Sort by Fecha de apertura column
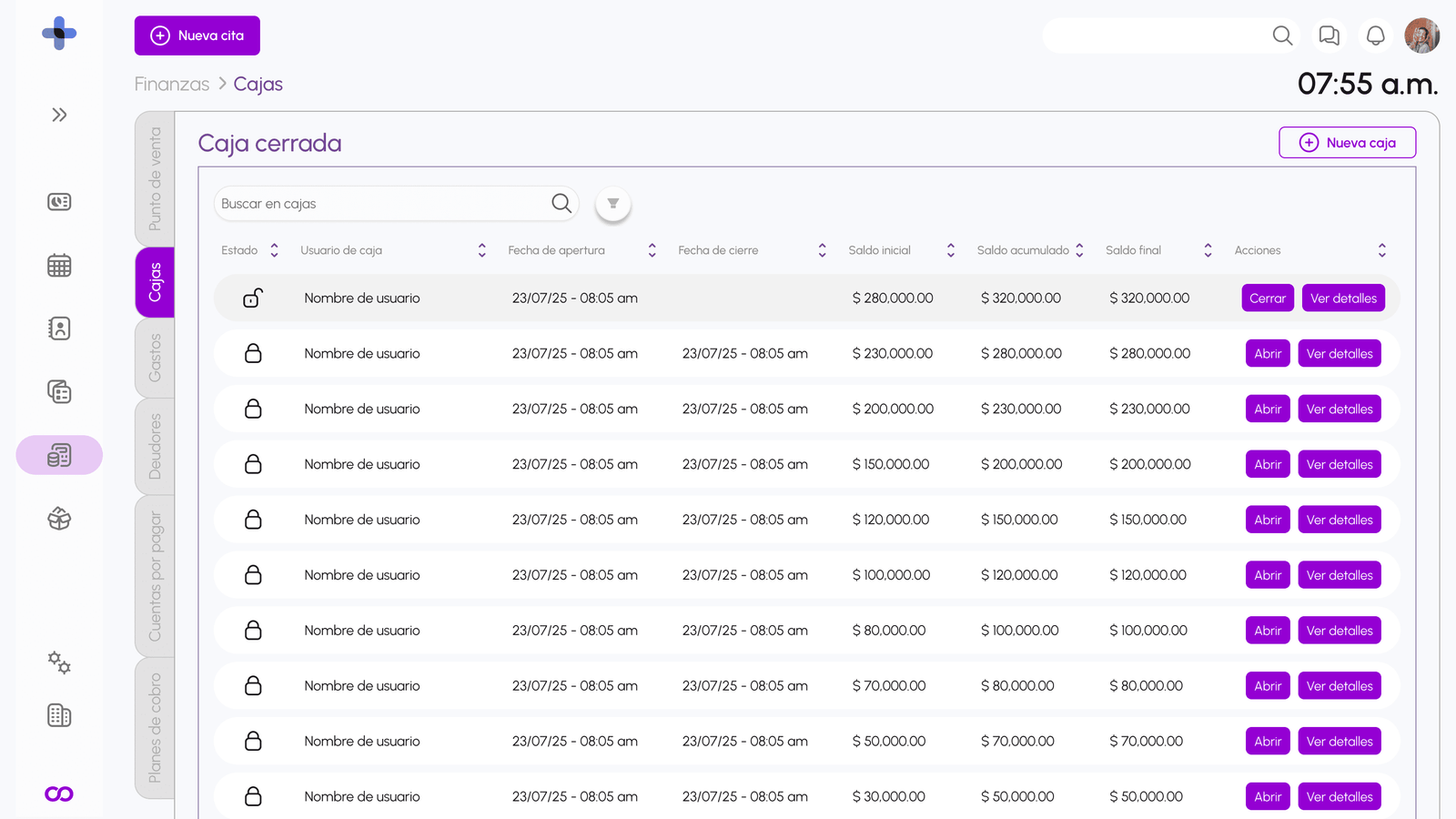Viewport: 1456px width, 819px height. (652, 250)
